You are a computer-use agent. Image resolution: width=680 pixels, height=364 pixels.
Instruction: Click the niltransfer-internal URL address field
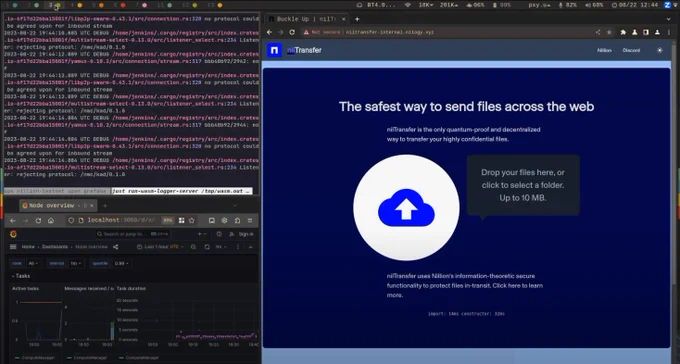(x=390, y=32)
